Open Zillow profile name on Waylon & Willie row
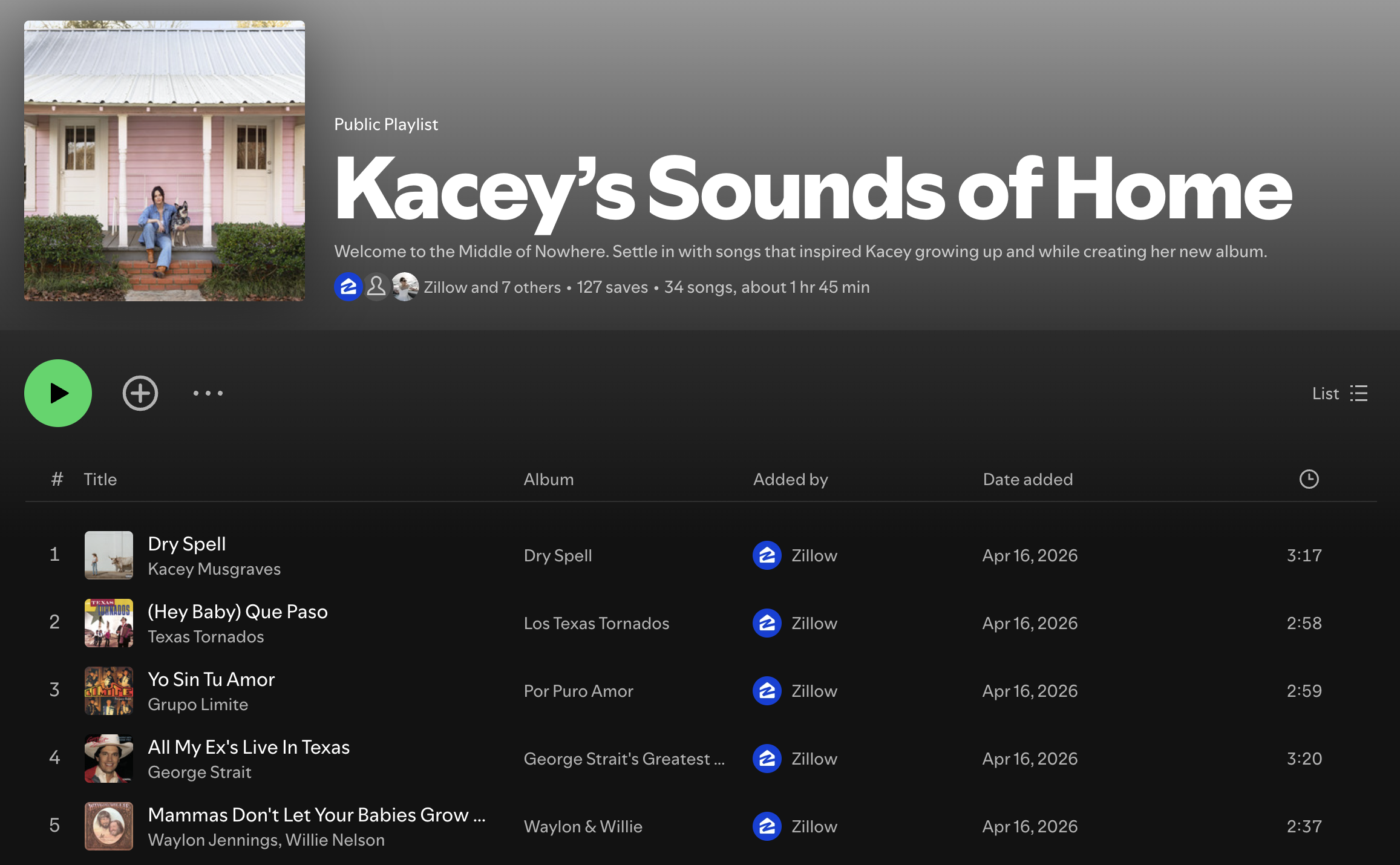This screenshot has width=1400, height=865. (x=814, y=826)
